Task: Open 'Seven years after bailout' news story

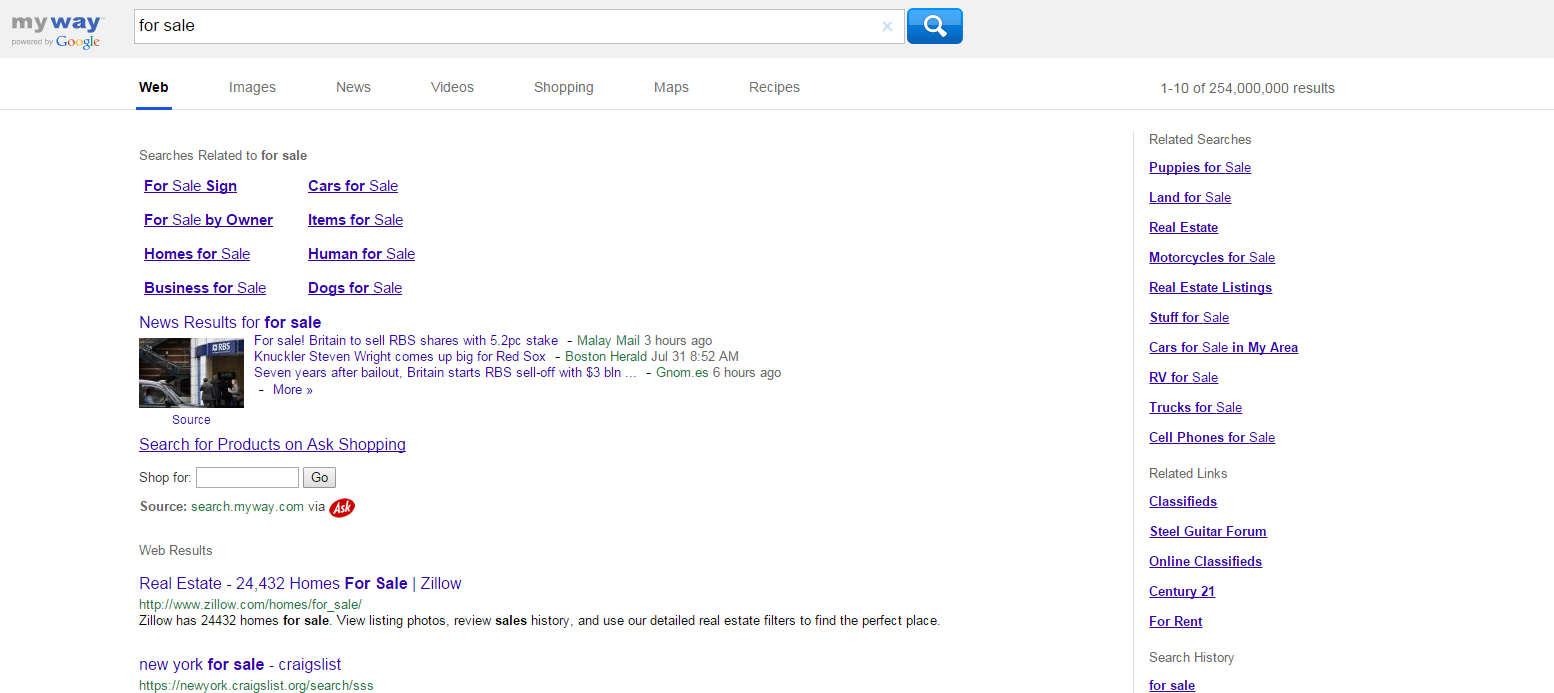Action: 445,373
